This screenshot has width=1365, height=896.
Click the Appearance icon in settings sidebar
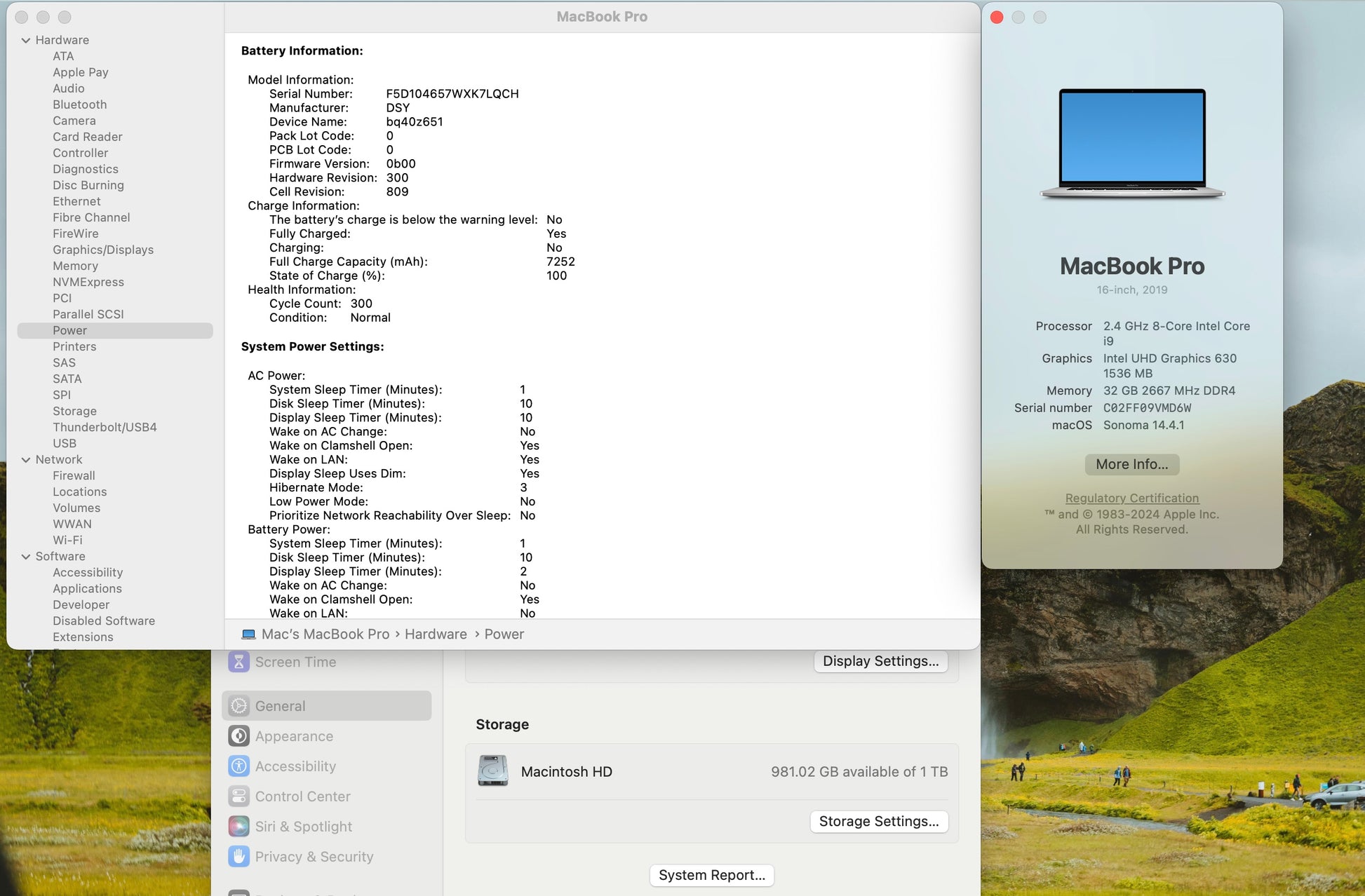pyautogui.click(x=238, y=736)
